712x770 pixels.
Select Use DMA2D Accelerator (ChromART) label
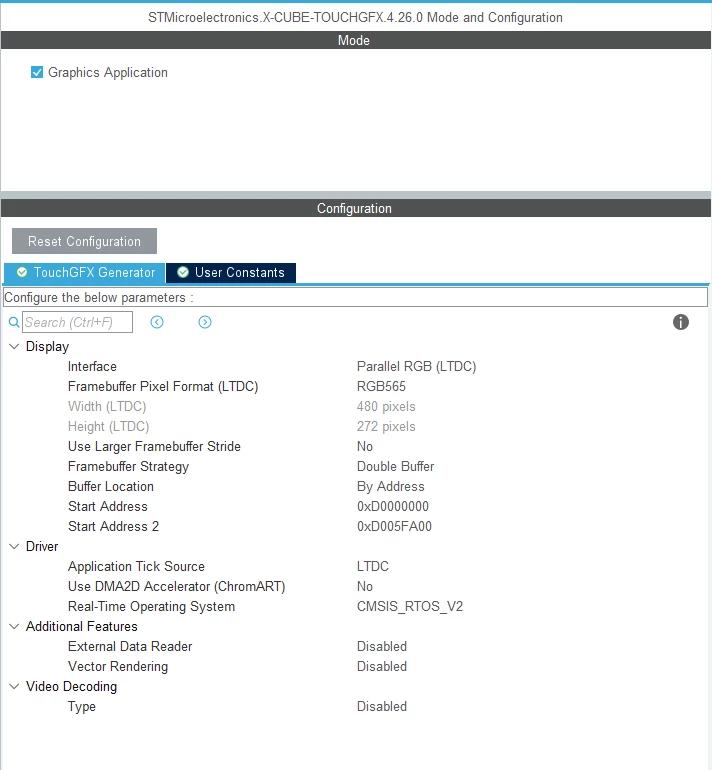coord(176,586)
